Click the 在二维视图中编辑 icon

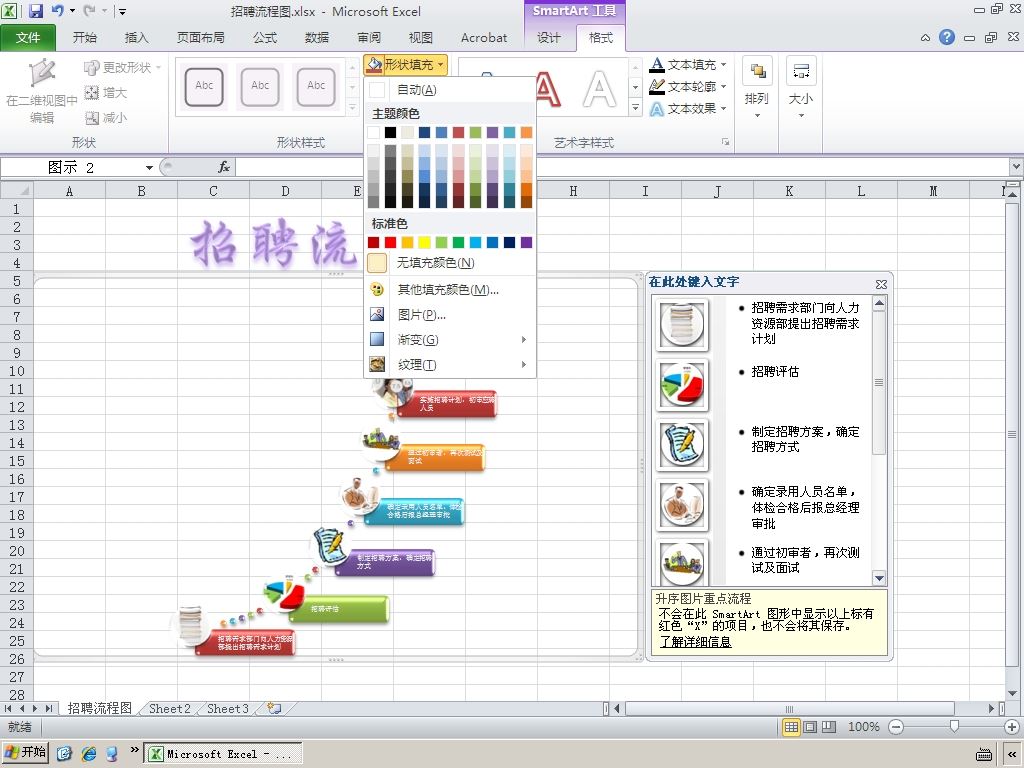[42, 73]
